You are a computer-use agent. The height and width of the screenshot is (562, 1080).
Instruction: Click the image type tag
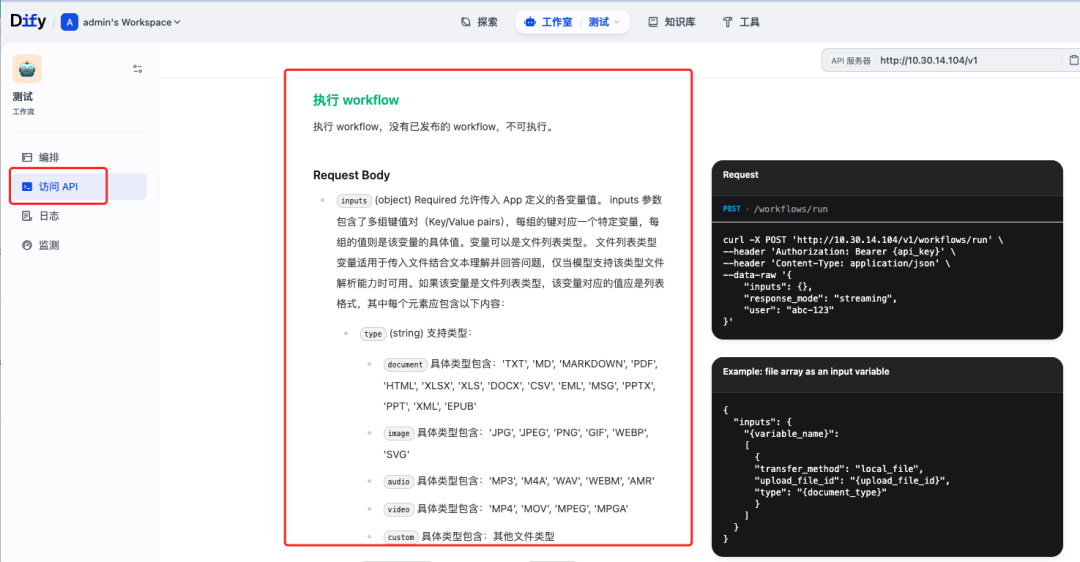(398, 433)
